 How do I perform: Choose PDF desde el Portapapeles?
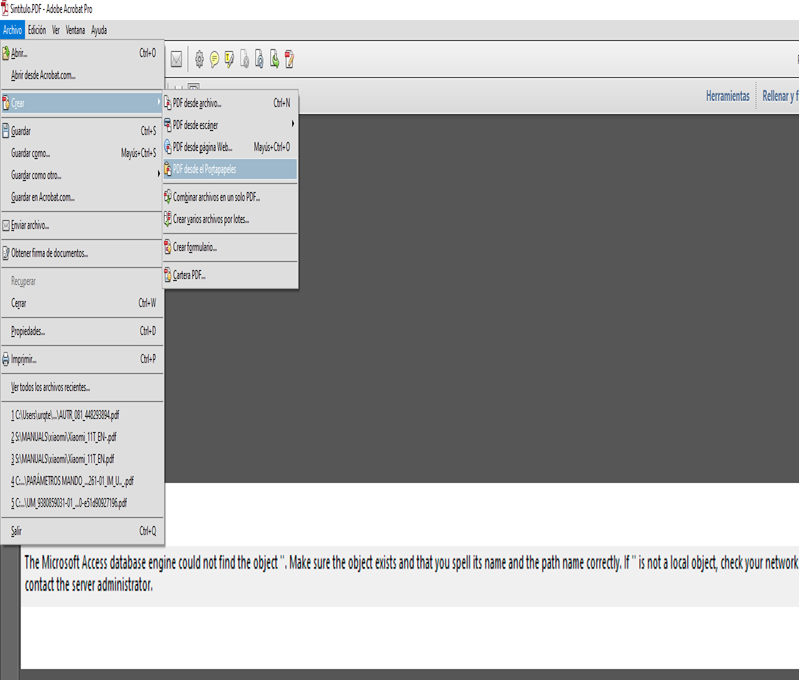[204, 169]
